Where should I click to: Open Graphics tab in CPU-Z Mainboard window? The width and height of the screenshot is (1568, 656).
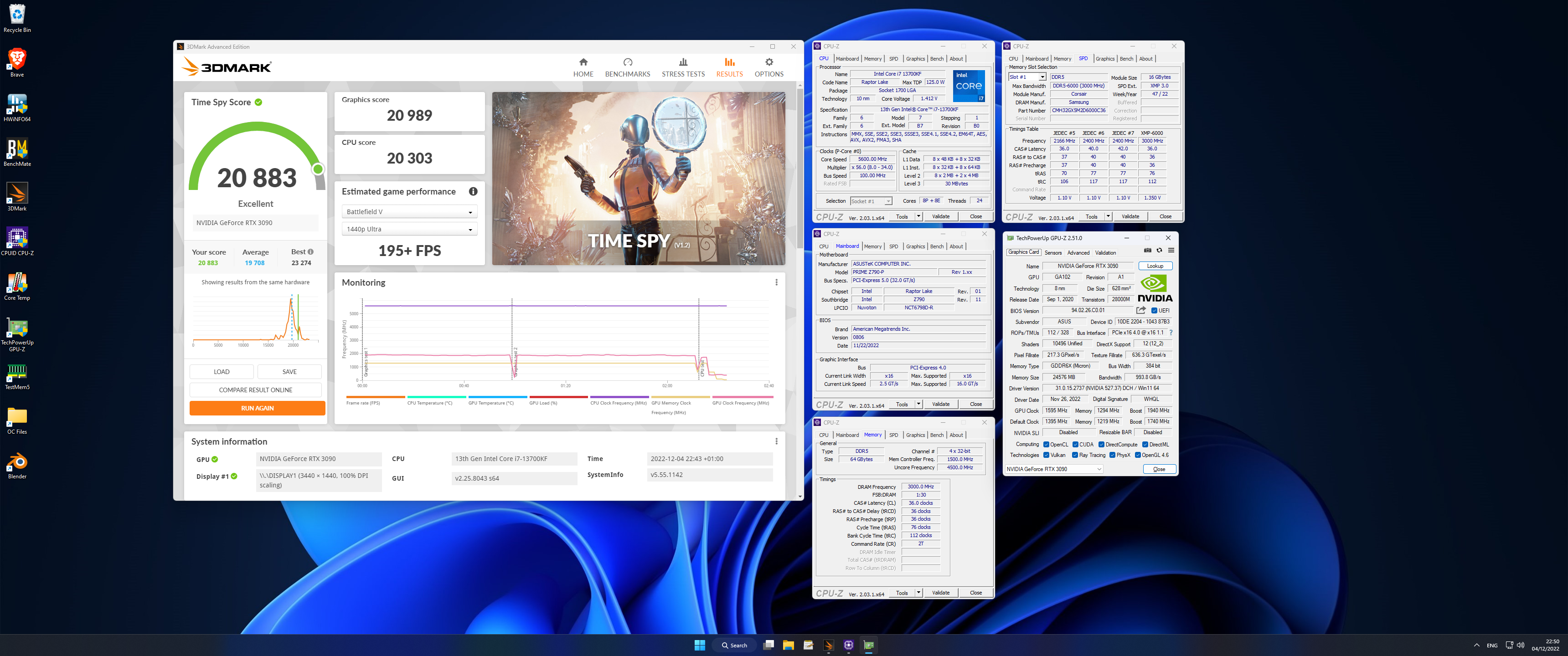(915, 246)
